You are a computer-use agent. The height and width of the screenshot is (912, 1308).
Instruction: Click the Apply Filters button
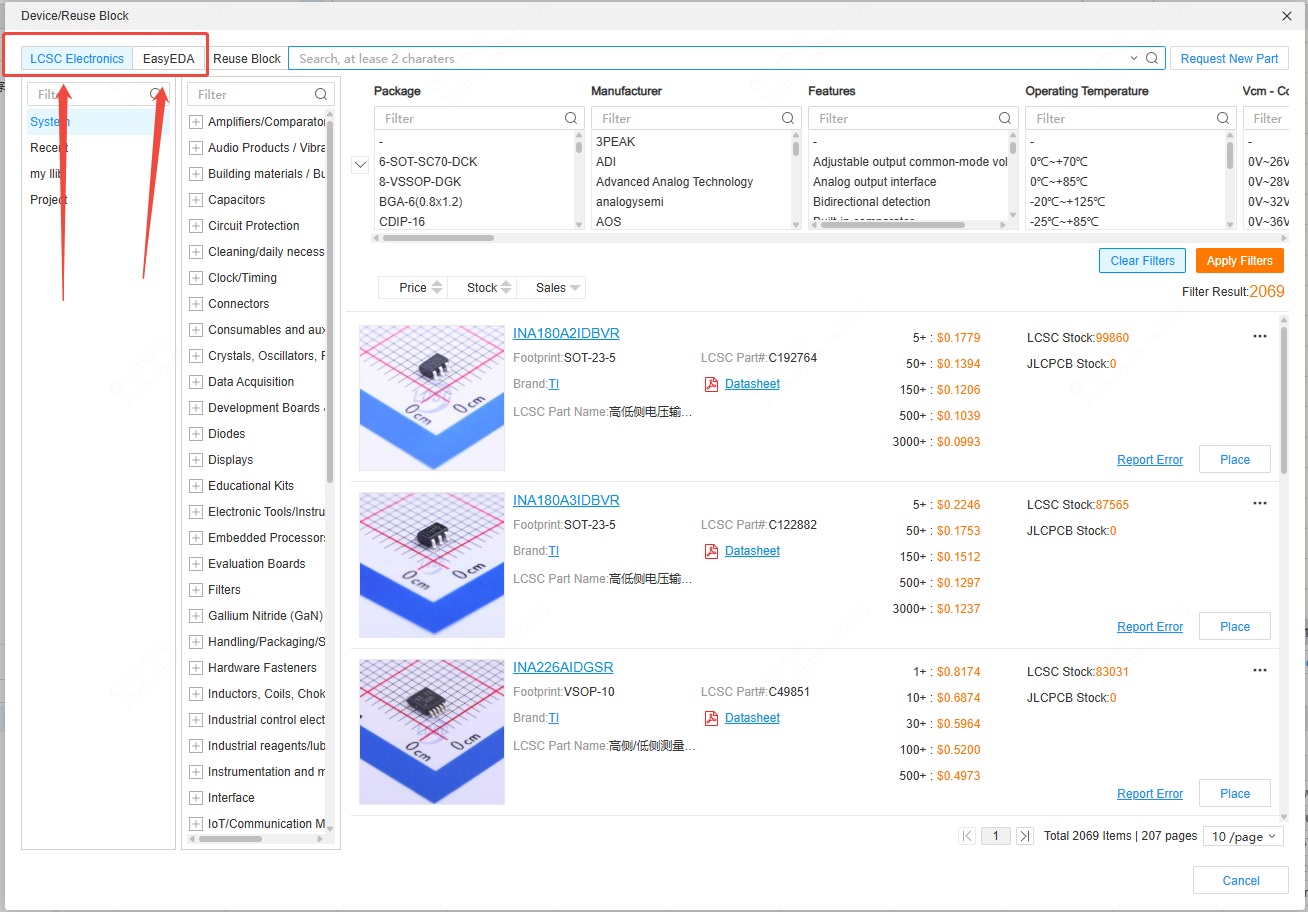(x=1240, y=261)
